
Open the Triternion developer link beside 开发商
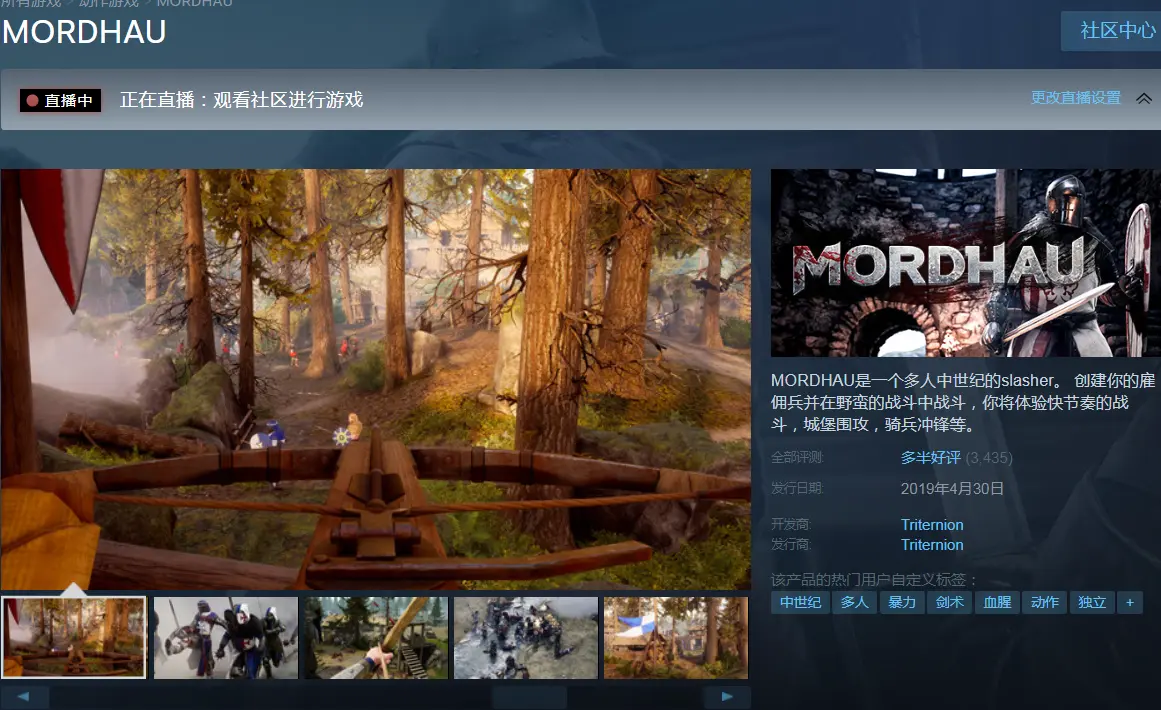pyautogui.click(x=932, y=524)
